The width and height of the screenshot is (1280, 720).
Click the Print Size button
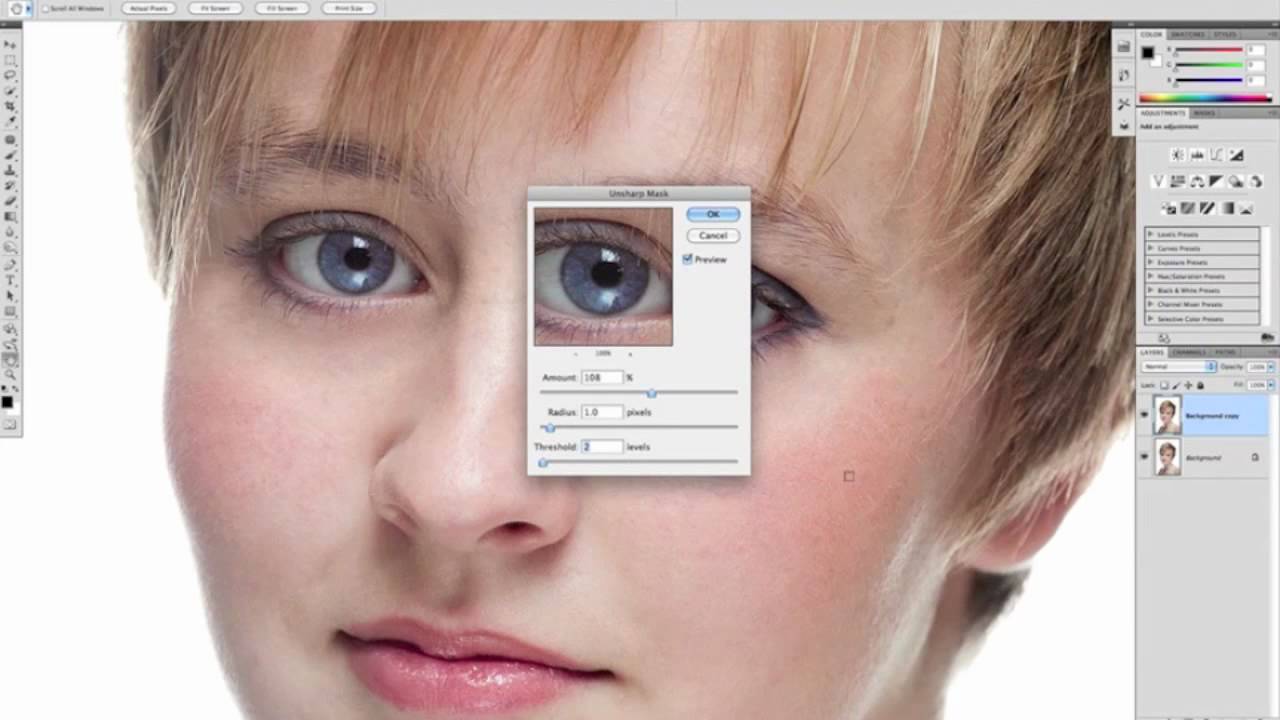(x=349, y=8)
